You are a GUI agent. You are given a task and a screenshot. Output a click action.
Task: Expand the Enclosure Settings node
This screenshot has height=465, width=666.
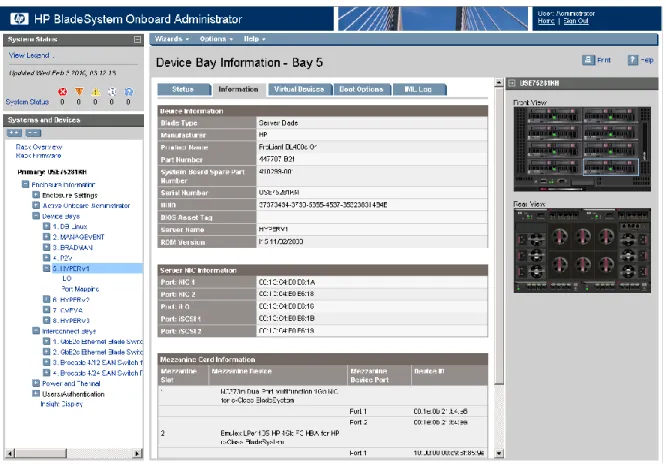point(36,195)
